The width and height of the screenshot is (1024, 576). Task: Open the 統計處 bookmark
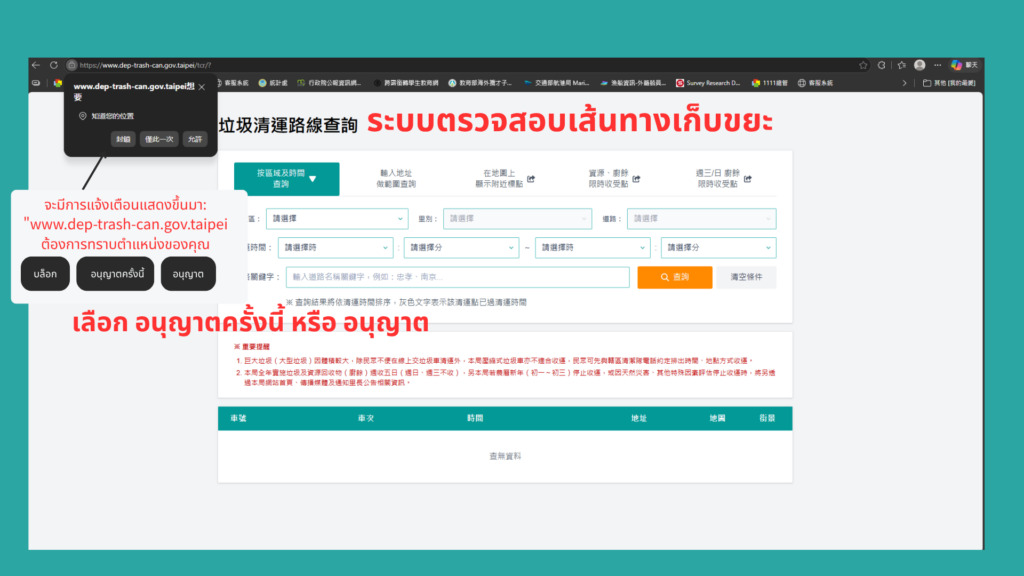coord(273,83)
